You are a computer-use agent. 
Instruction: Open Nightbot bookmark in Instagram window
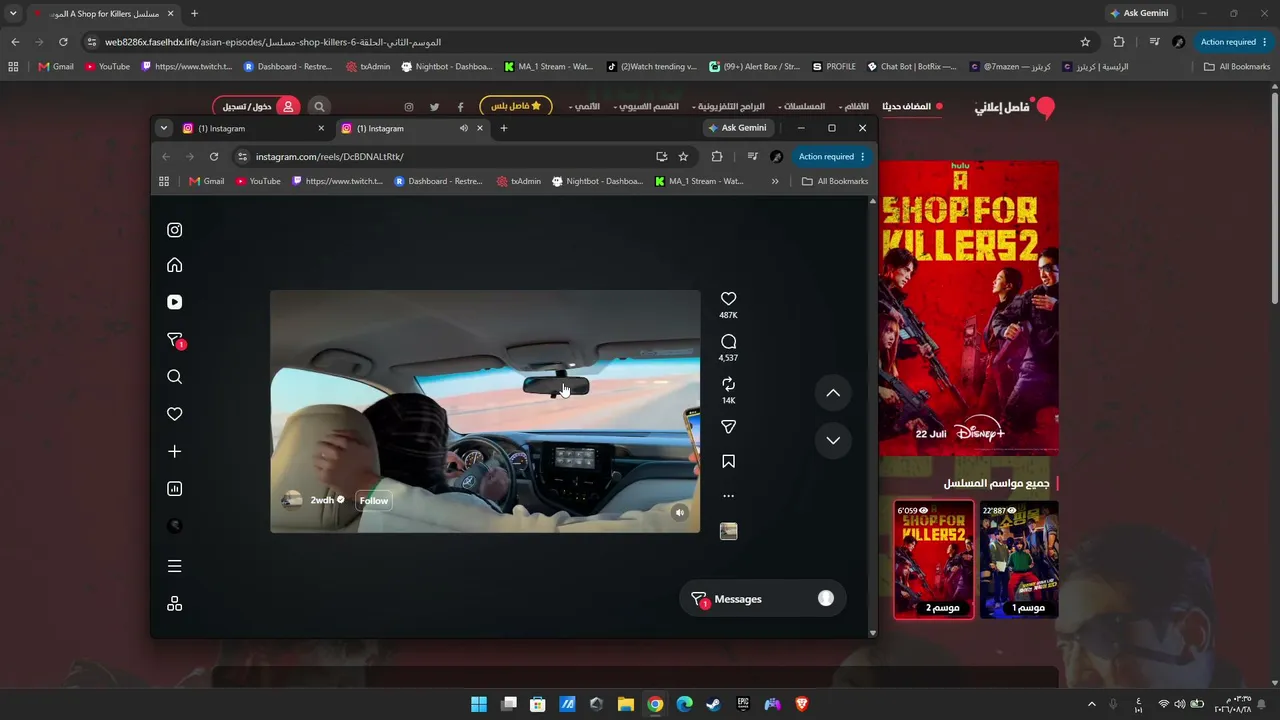[x=597, y=181]
